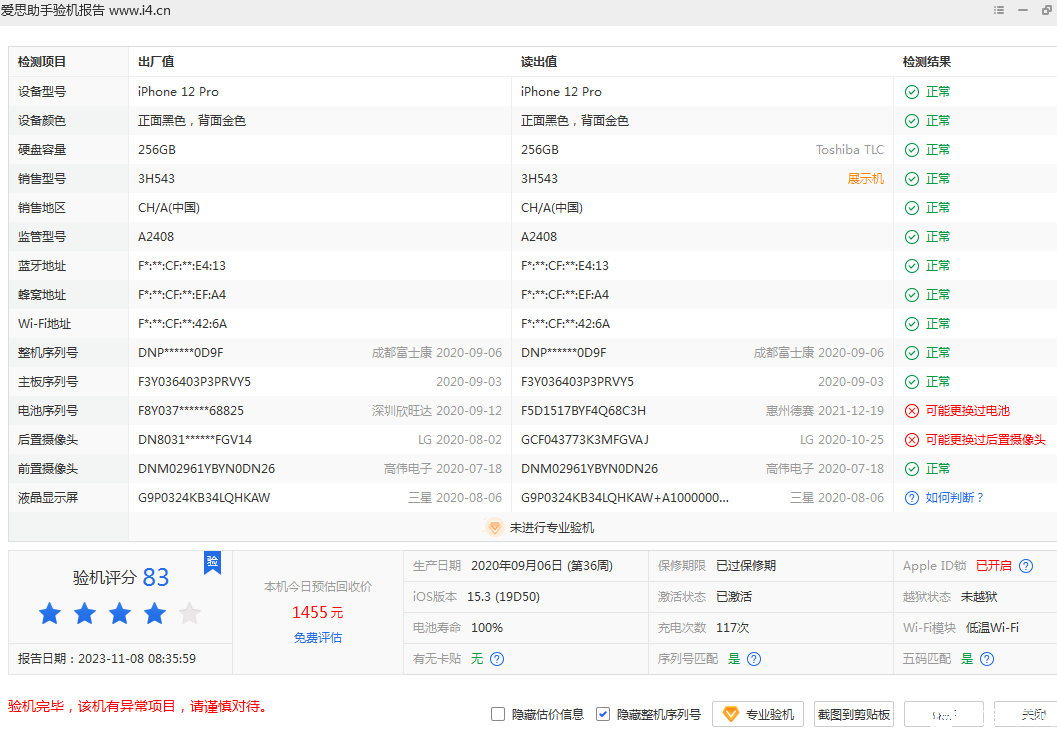Viewport: 1057px width, 730px height.
Task: Click read battery serial F5D1517BYF4Q68C3H
Action: coord(583,410)
